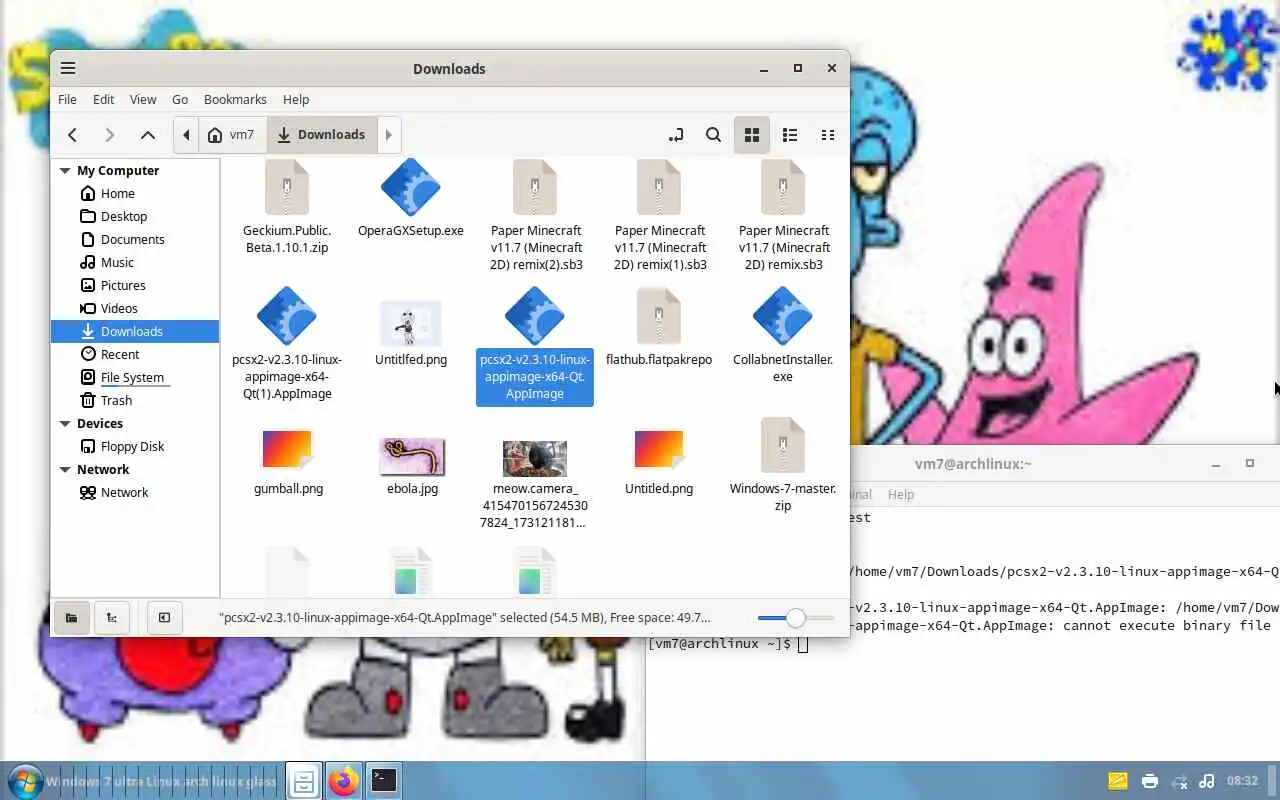Click the printer tray icon
The width and height of the screenshot is (1280, 800).
(1150, 781)
